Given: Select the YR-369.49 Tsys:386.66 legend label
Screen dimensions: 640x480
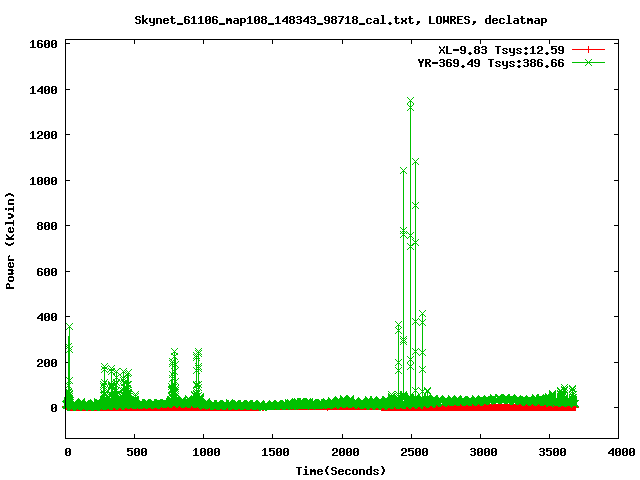Looking at the screenshot, I should (491, 62).
